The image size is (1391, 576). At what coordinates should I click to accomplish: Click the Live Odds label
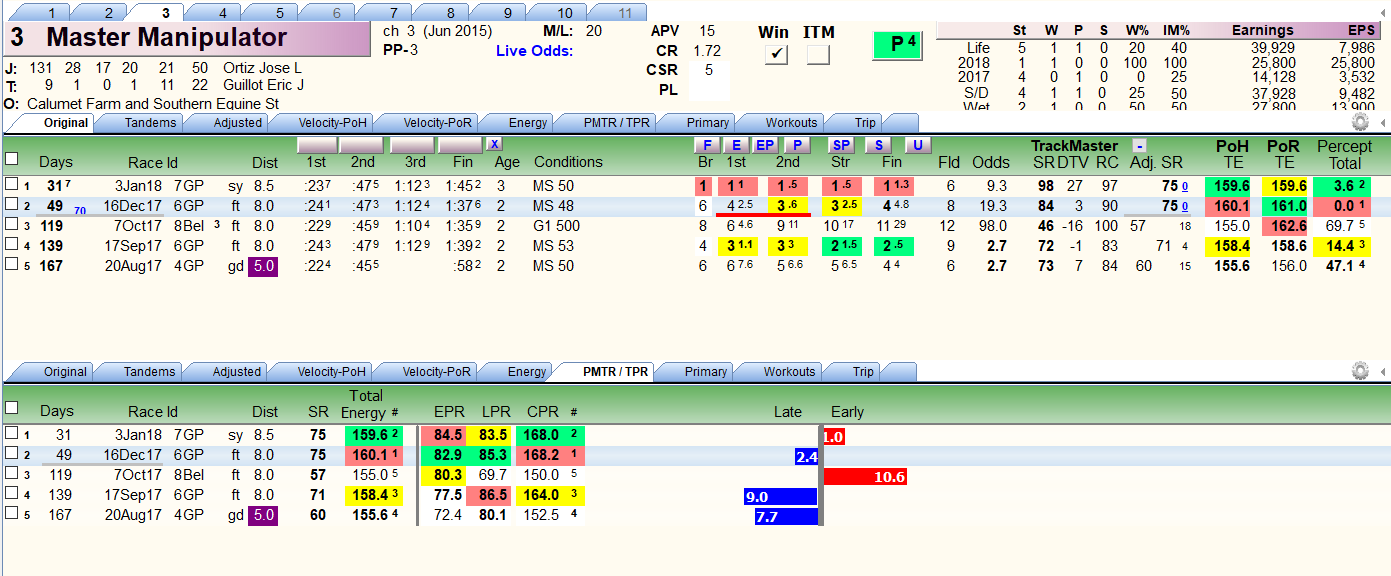click(534, 50)
